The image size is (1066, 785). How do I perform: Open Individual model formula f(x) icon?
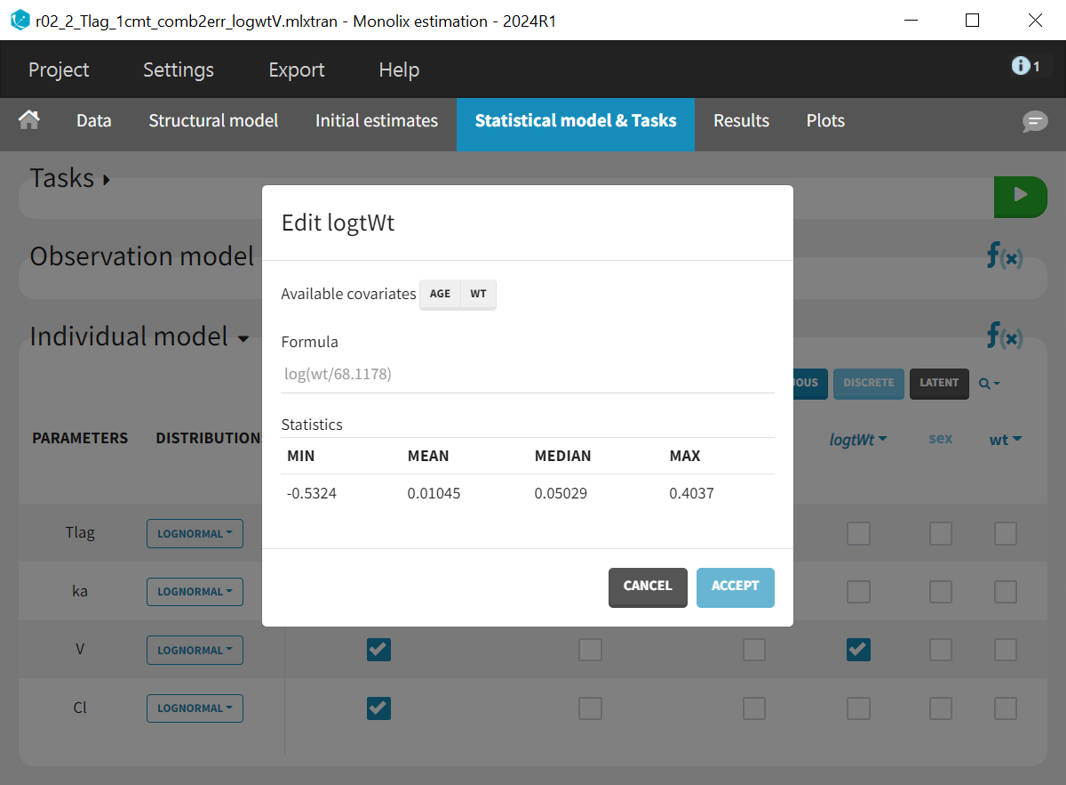coord(1004,336)
